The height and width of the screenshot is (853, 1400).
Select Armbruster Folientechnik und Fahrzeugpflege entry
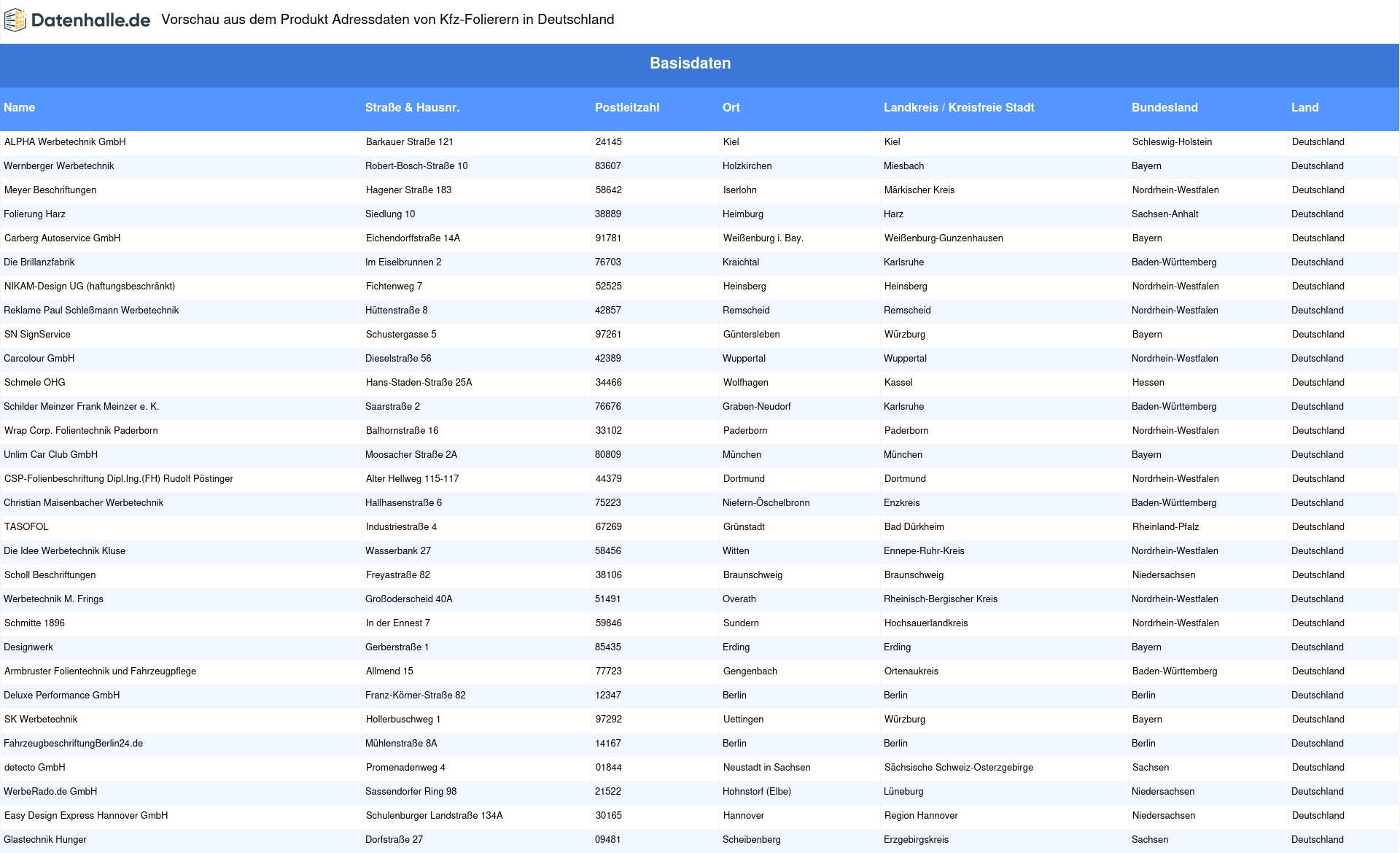[x=100, y=671]
